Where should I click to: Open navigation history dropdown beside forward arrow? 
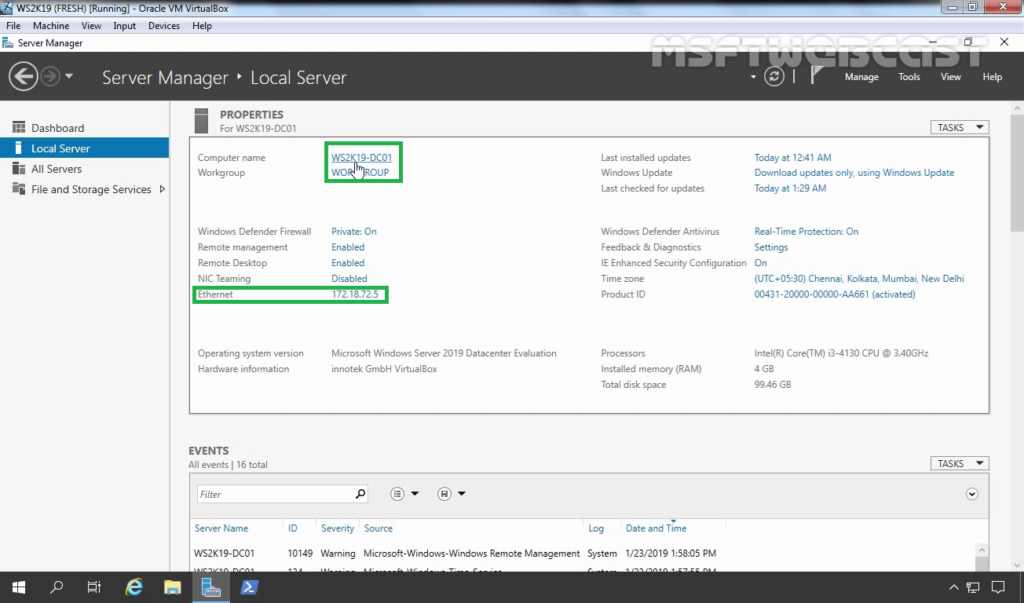69,76
